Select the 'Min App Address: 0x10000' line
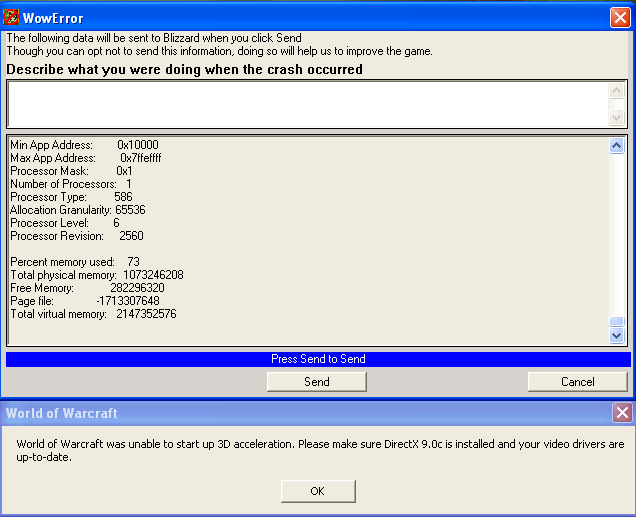Screen dimensions: 637x517 pyautogui.click(x=84, y=145)
